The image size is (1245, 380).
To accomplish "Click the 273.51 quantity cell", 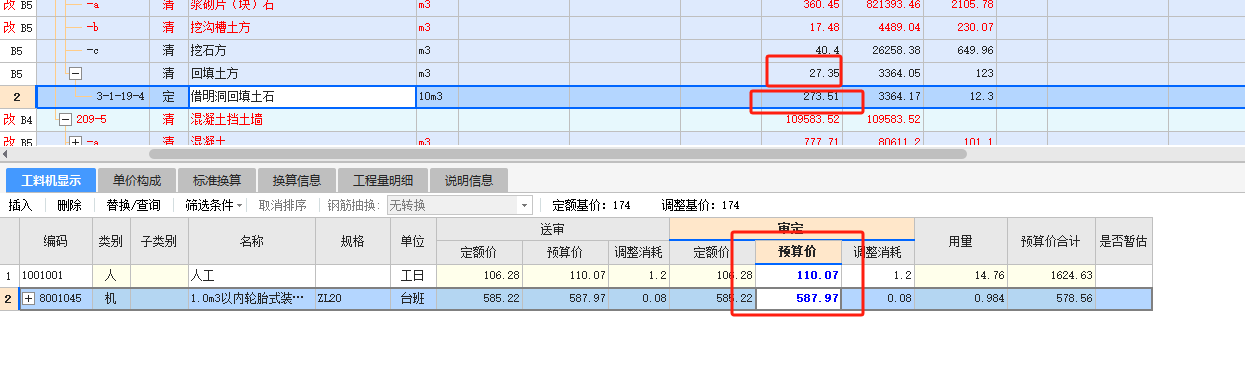I will pos(801,97).
